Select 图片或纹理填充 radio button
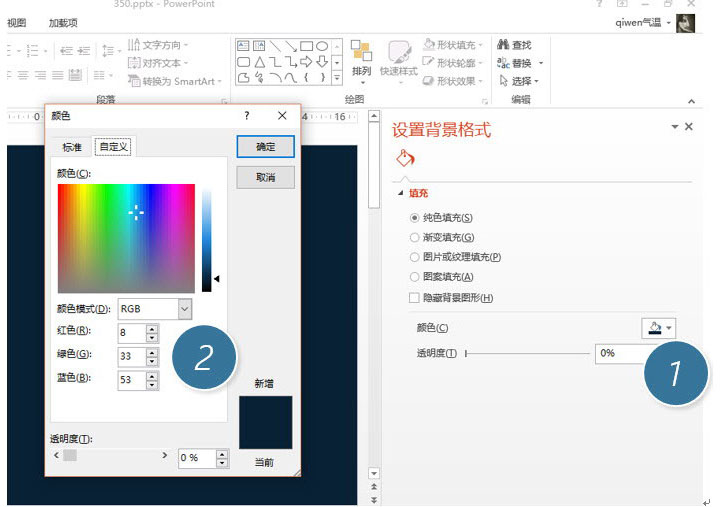This screenshot has height=507, width=720. coord(415,257)
